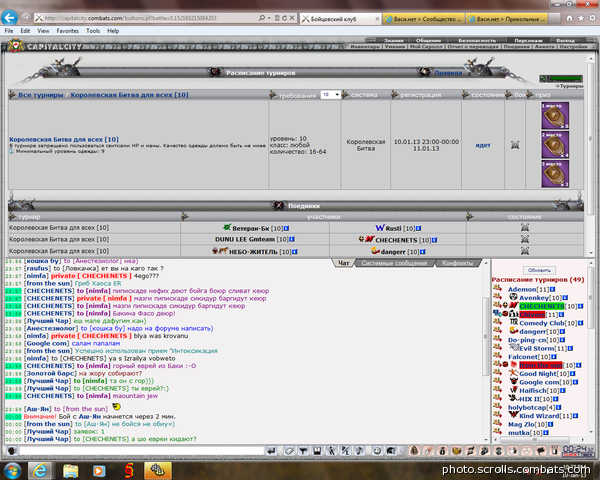Click Королевская Битва для всех [10] tournament title link
Viewport: 600px width, 480px height.
click(x=64, y=139)
